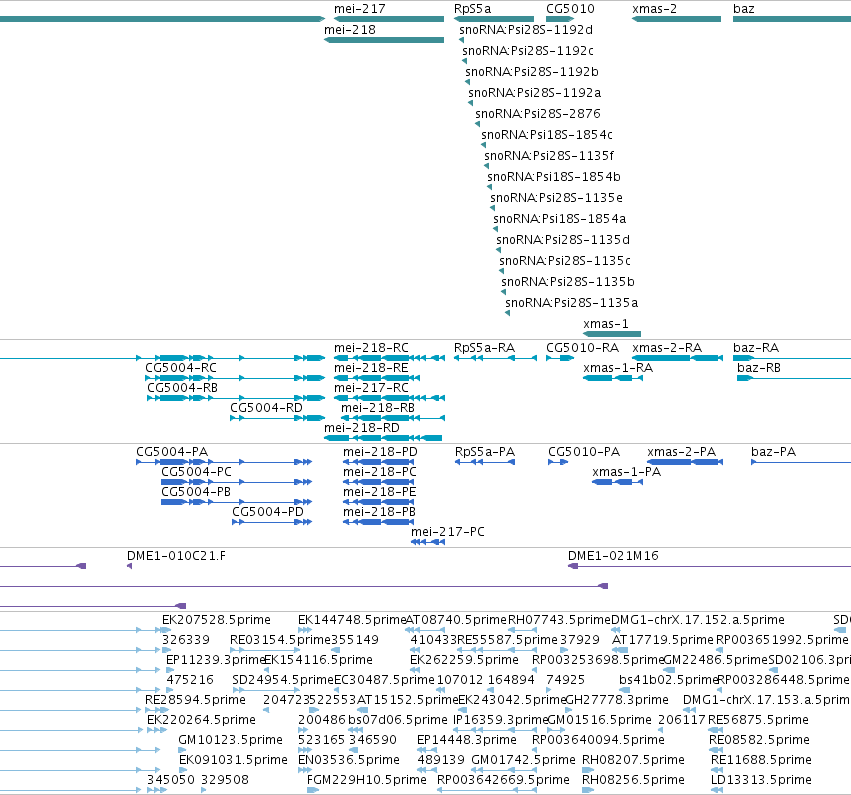This screenshot has height=795, width=851.
Task: Select protein xmas-2-PA
Action: (681, 452)
